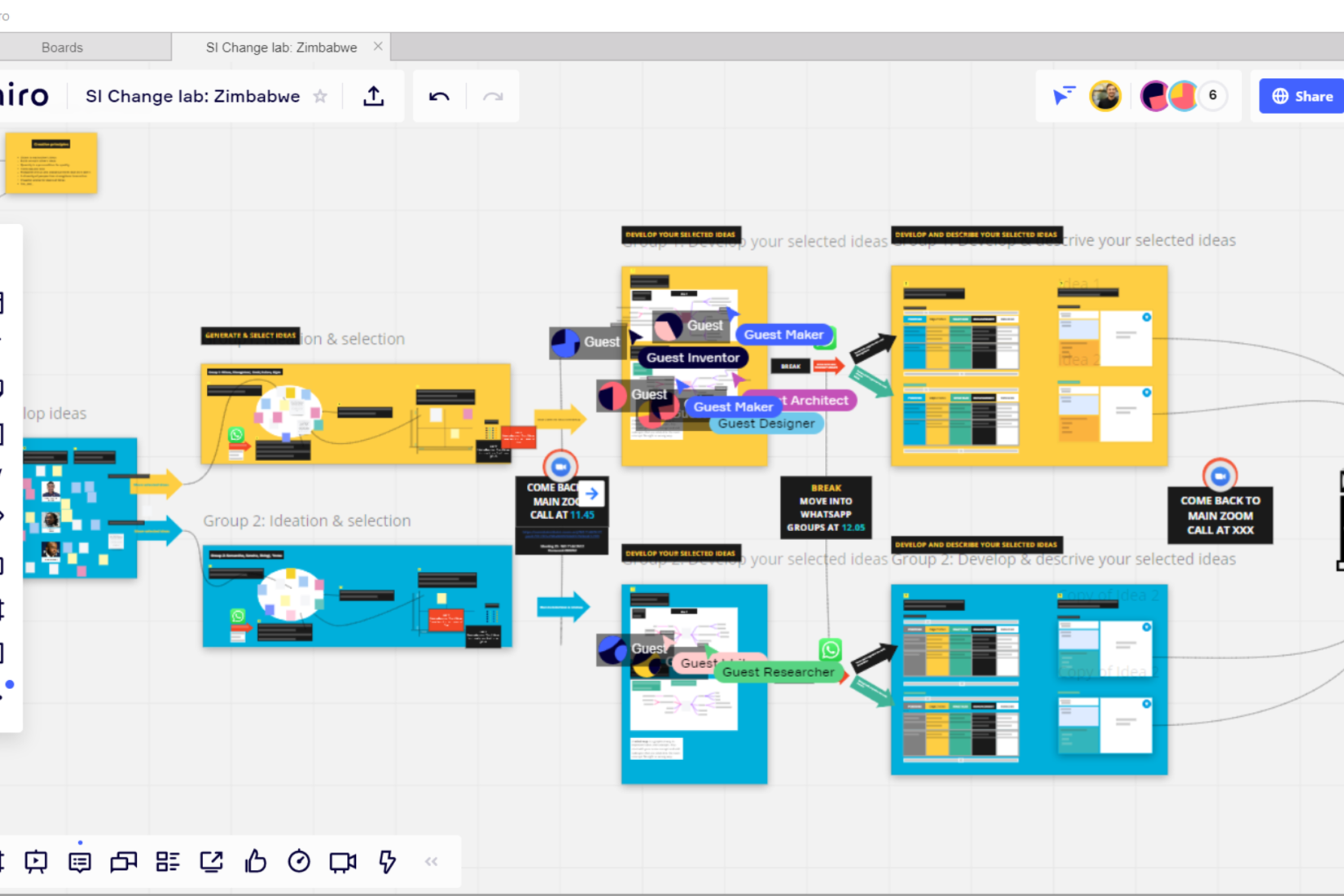Open the activity lightning bolt icon

(388, 862)
